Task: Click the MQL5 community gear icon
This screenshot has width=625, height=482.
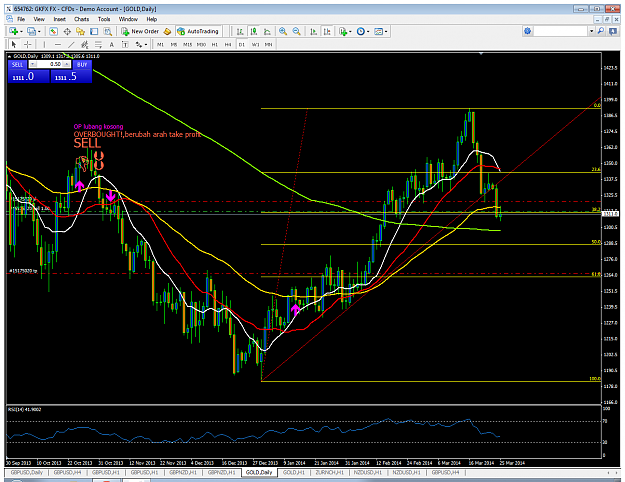Action: pos(528,31)
